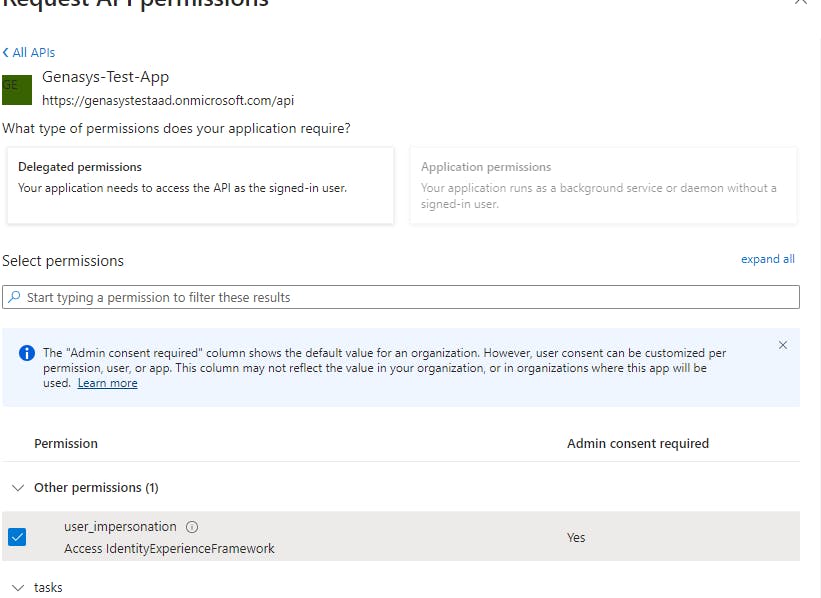This screenshot has width=821, height=598.
Task: Click the Admin consent required column header
Action: click(638, 444)
